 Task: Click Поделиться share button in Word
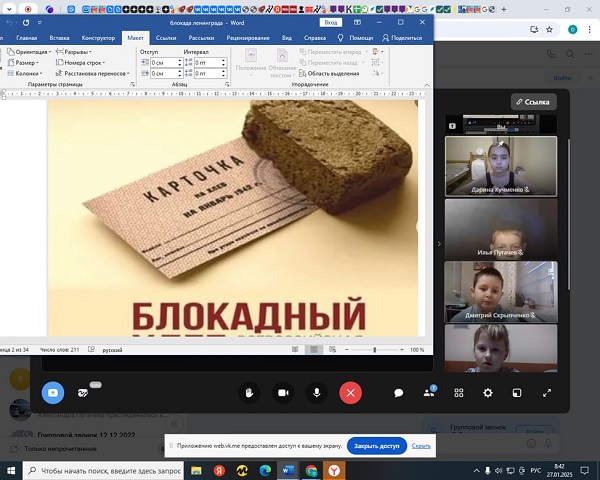[x=402, y=38]
